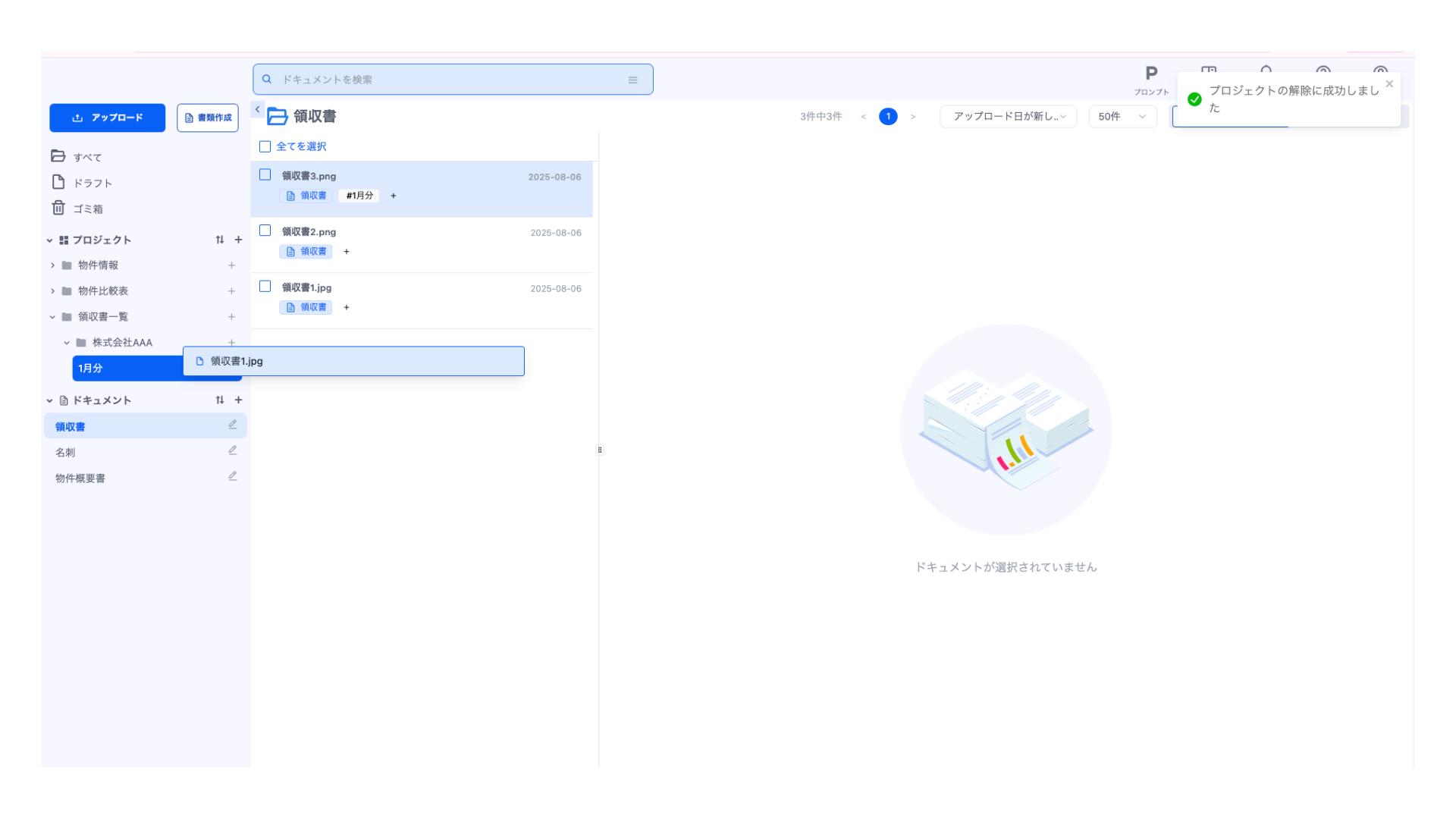This screenshot has width=1456, height=819.
Task: Check the 領収書2.png checkbox
Action: (x=265, y=231)
